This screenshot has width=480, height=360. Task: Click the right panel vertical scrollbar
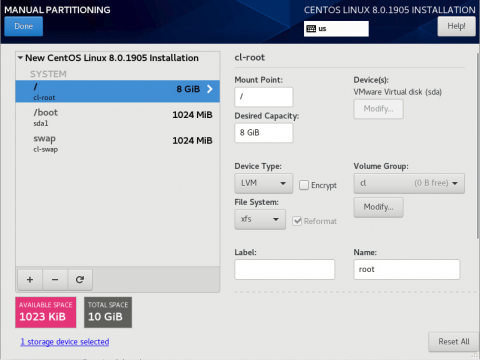pyautogui.click(x=478, y=145)
